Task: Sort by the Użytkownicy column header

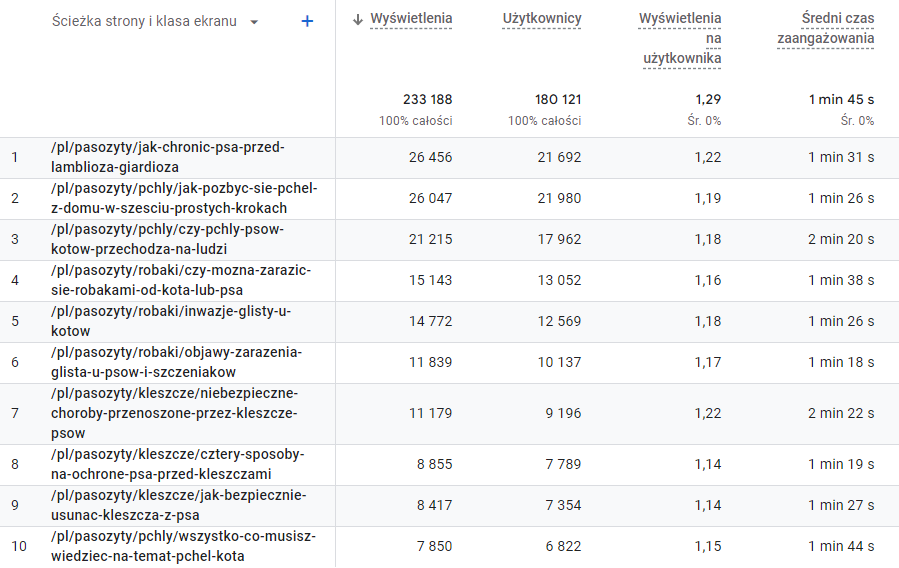Action: pyautogui.click(x=541, y=19)
